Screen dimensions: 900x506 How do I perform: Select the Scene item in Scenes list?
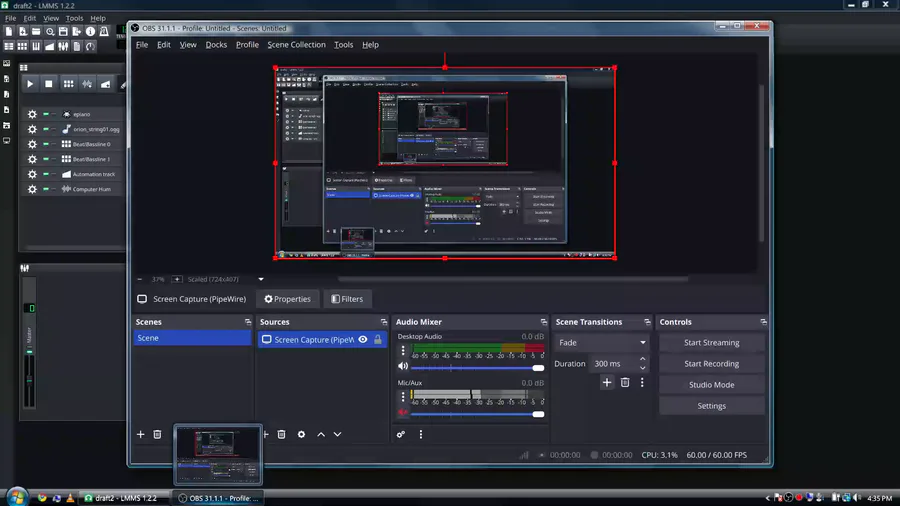(192, 338)
